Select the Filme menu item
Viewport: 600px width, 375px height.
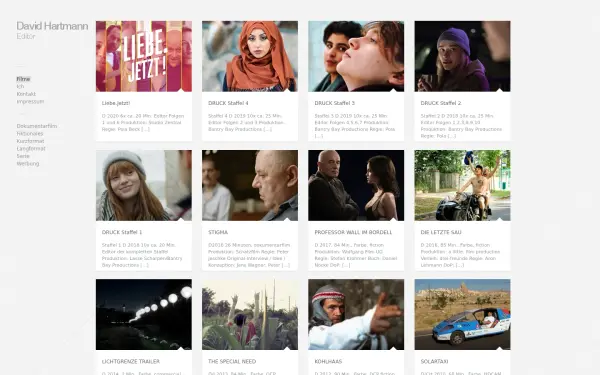pyautogui.click(x=23, y=79)
